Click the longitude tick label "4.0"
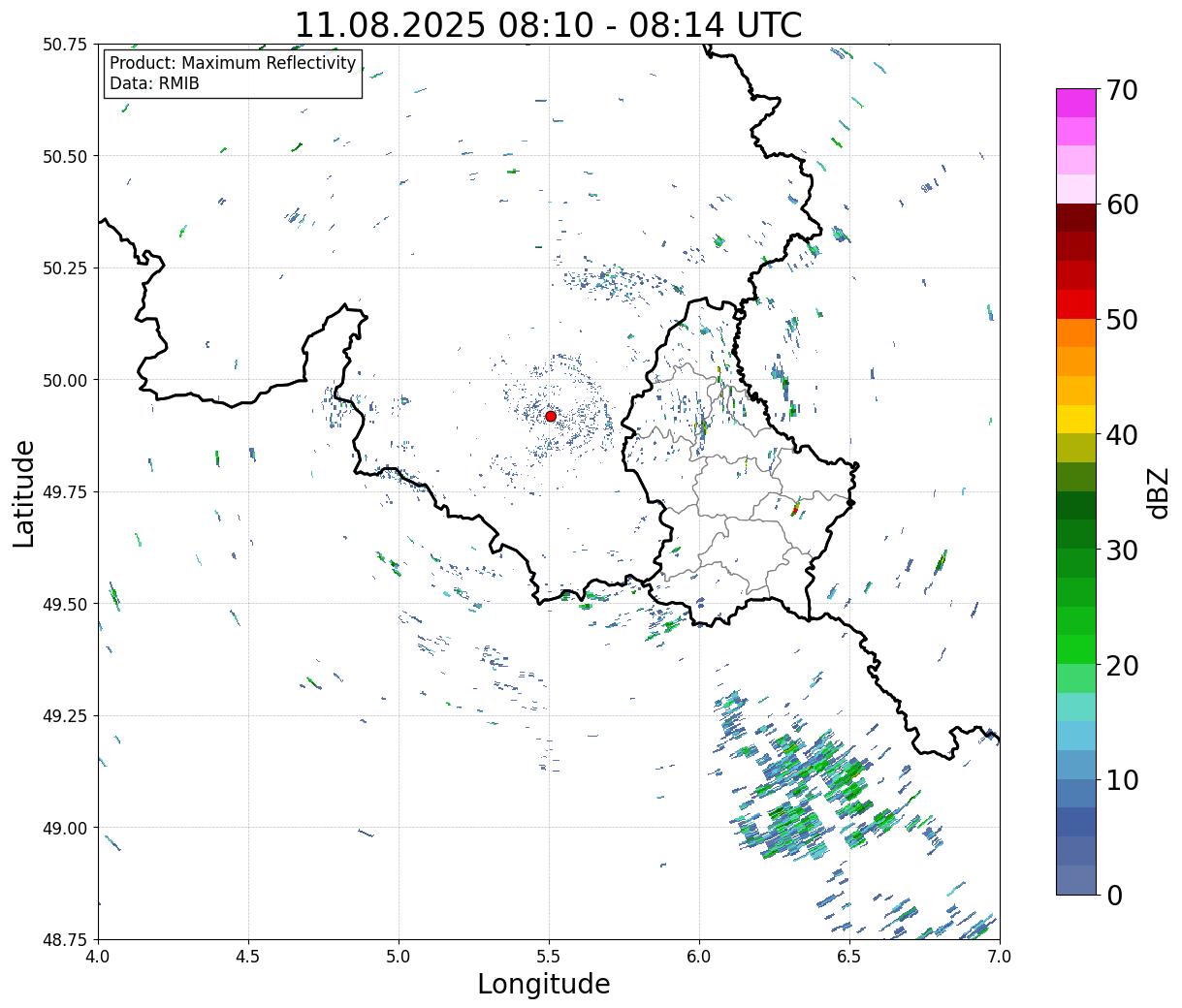Viewport: 1182px width, 1008px height. pos(98,957)
